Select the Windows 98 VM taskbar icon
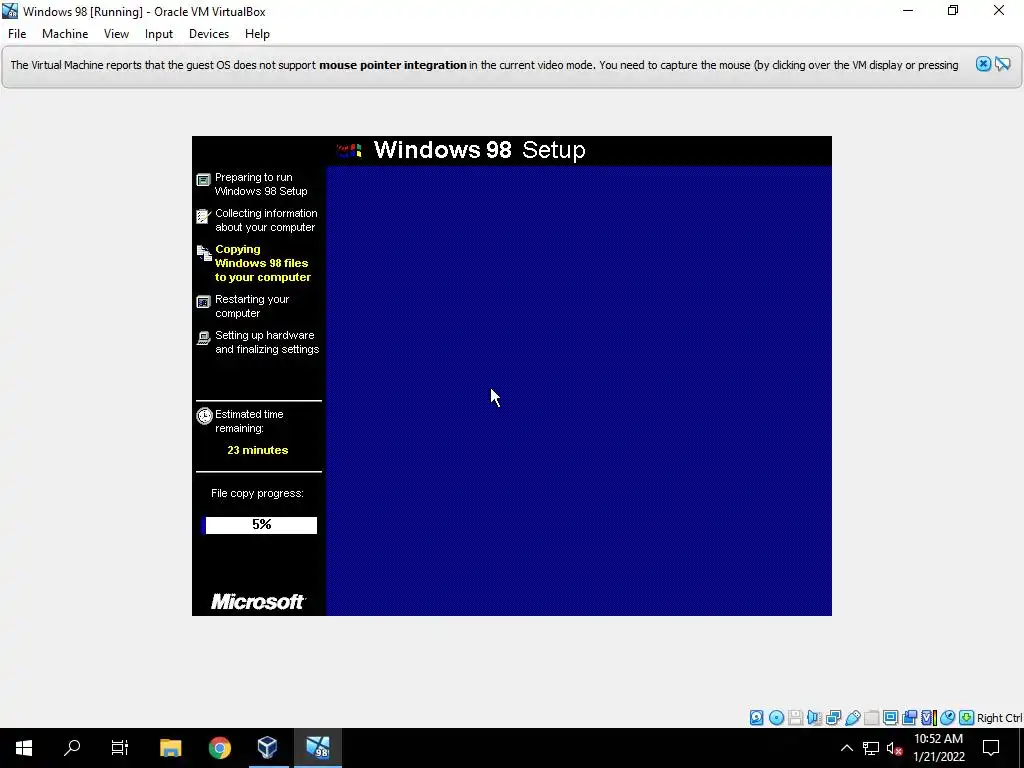This screenshot has width=1024, height=768. coord(318,748)
